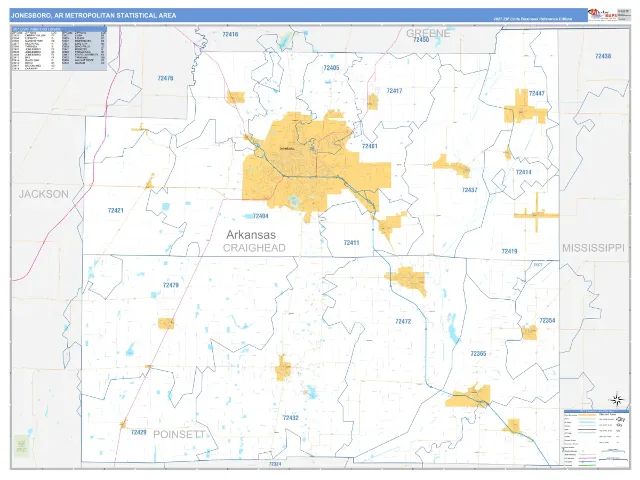Select ZIP code label 72432

[x=291, y=418]
